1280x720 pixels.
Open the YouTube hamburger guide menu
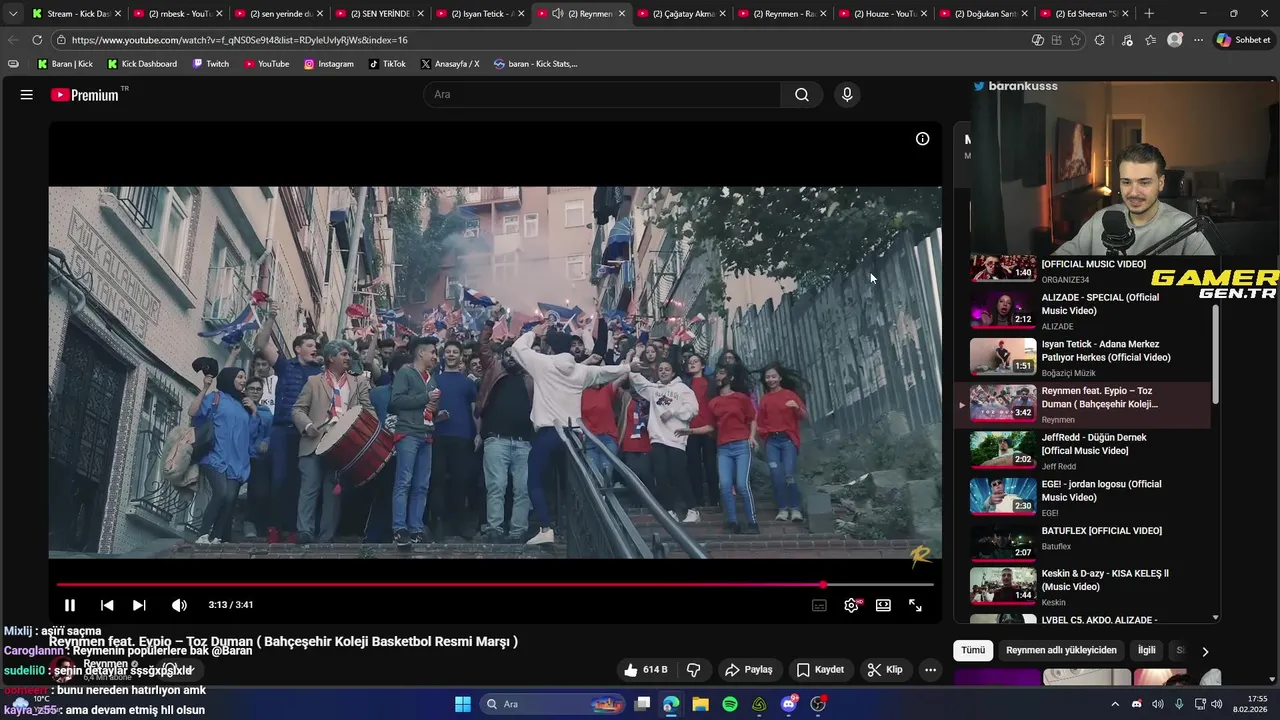click(27, 95)
